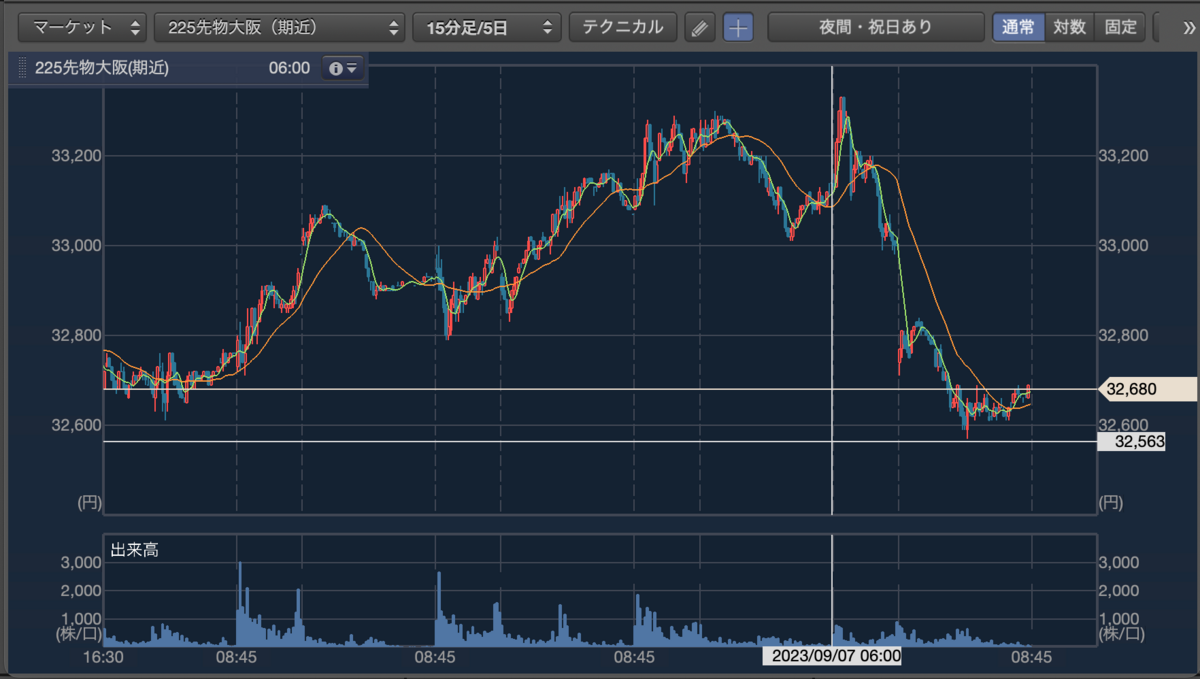1200x679 pixels.
Task: Click the right-axis 33,200 price label
Action: (x=1124, y=156)
